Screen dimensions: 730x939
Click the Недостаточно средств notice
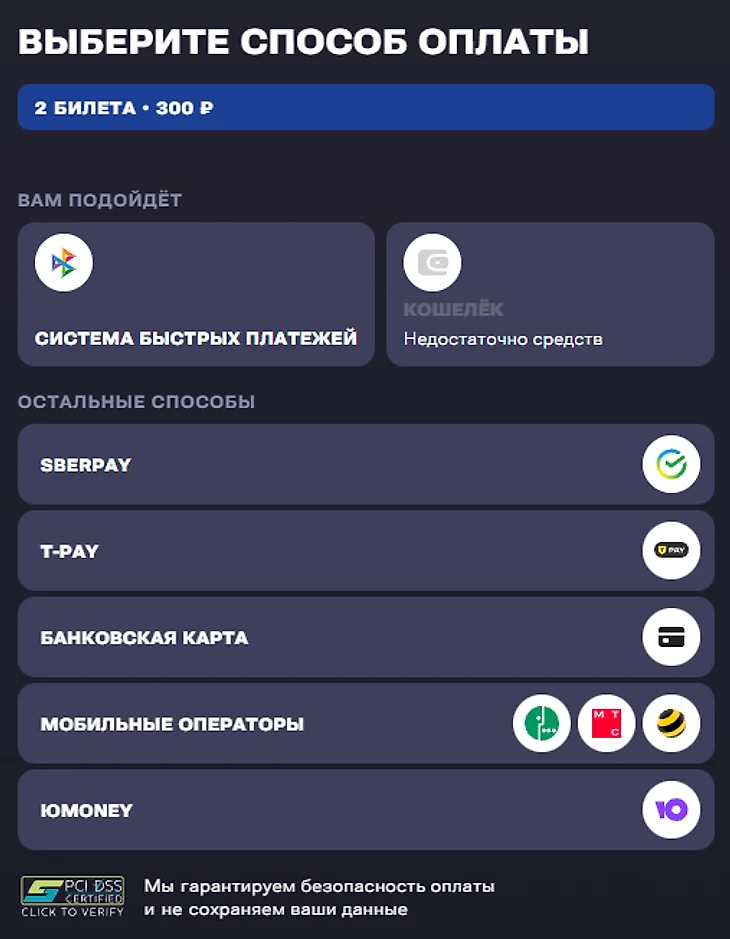click(503, 339)
